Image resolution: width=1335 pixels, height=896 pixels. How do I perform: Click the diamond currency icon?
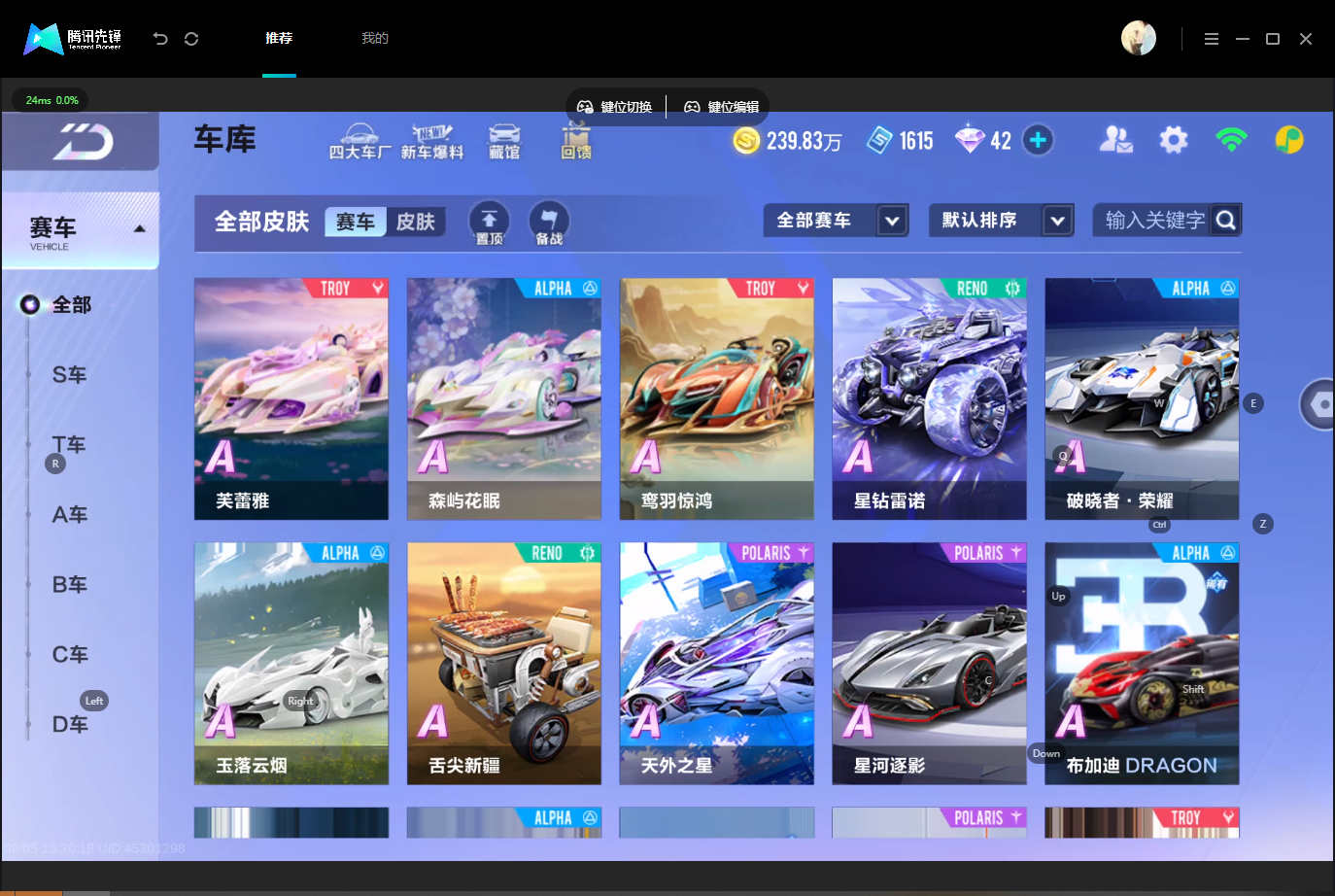tap(970, 140)
